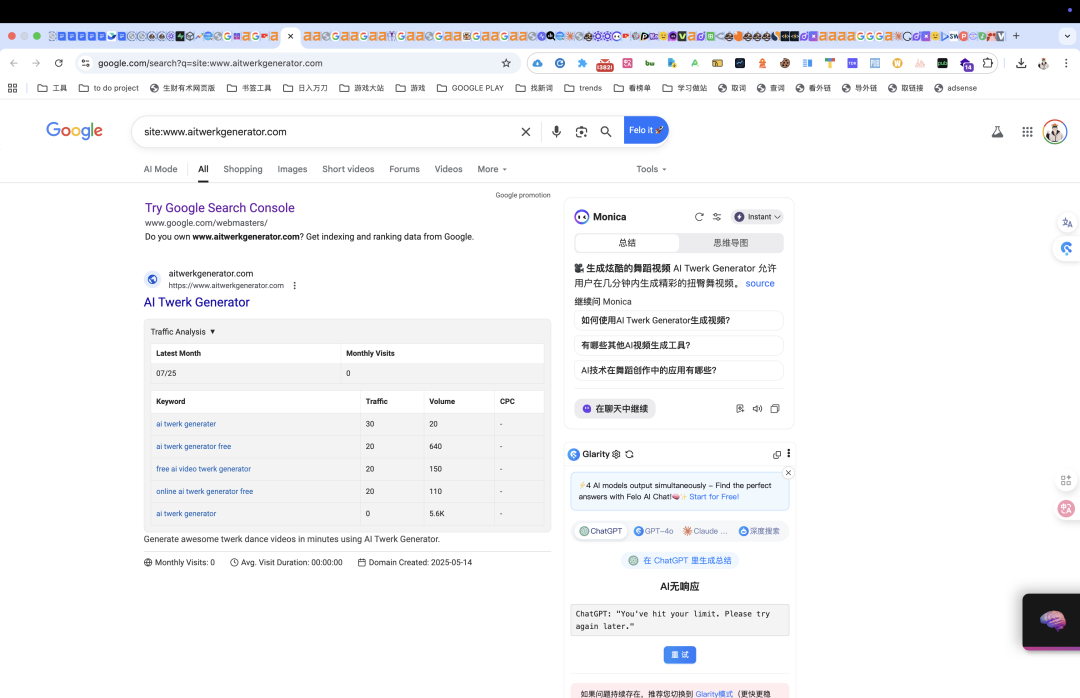Image resolution: width=1080 pixels, height=698 pixels.
Task: Refresh the Glarity panel
Action: pyautogui.click(x=630, y=454)
